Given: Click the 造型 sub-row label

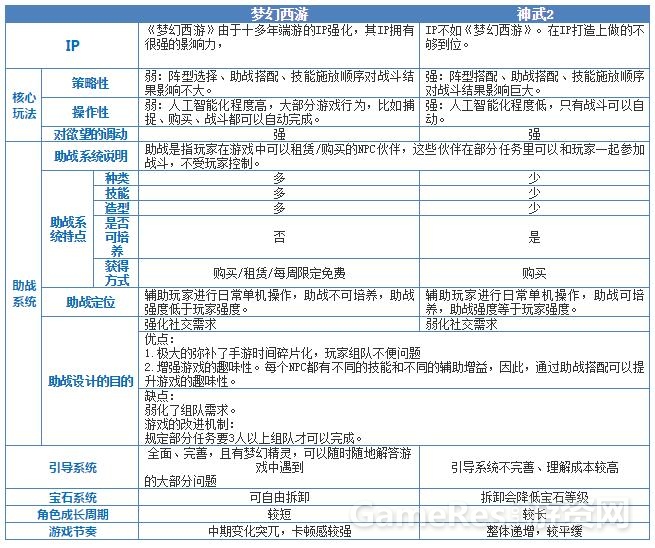Looking at the screenshot, I should (117, 208).
